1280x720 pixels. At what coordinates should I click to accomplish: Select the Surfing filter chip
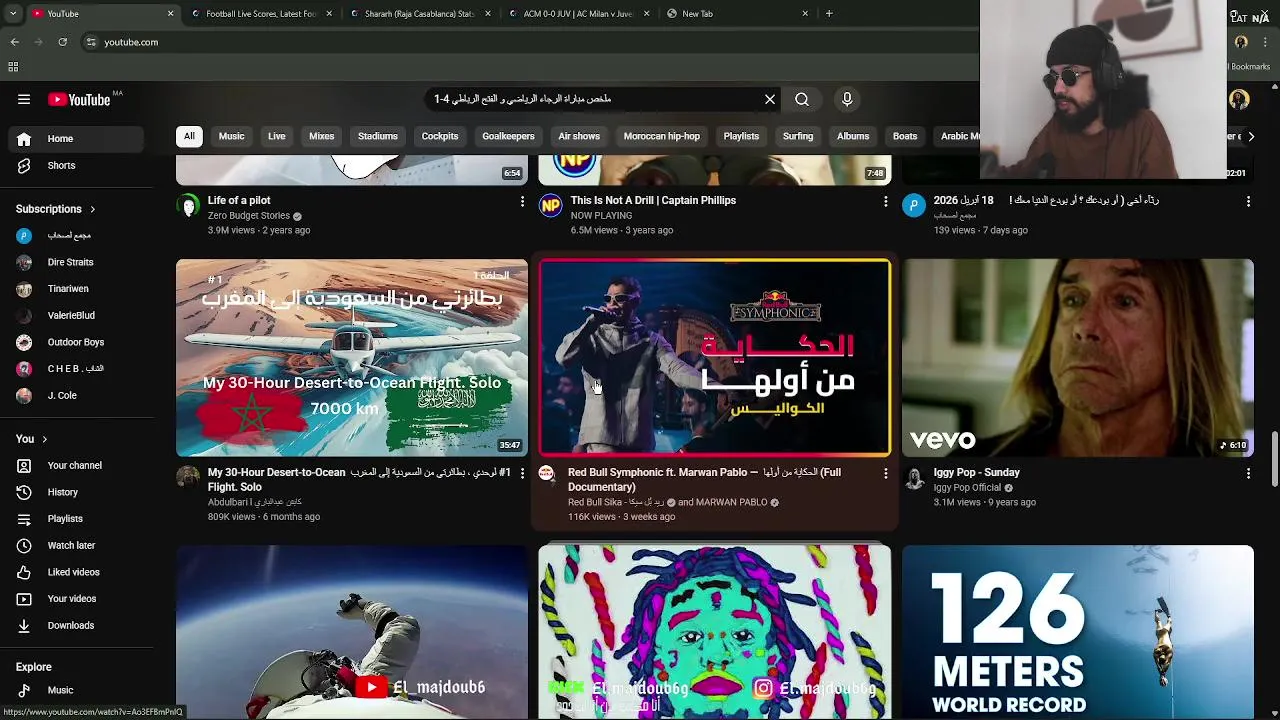point(798,136)
